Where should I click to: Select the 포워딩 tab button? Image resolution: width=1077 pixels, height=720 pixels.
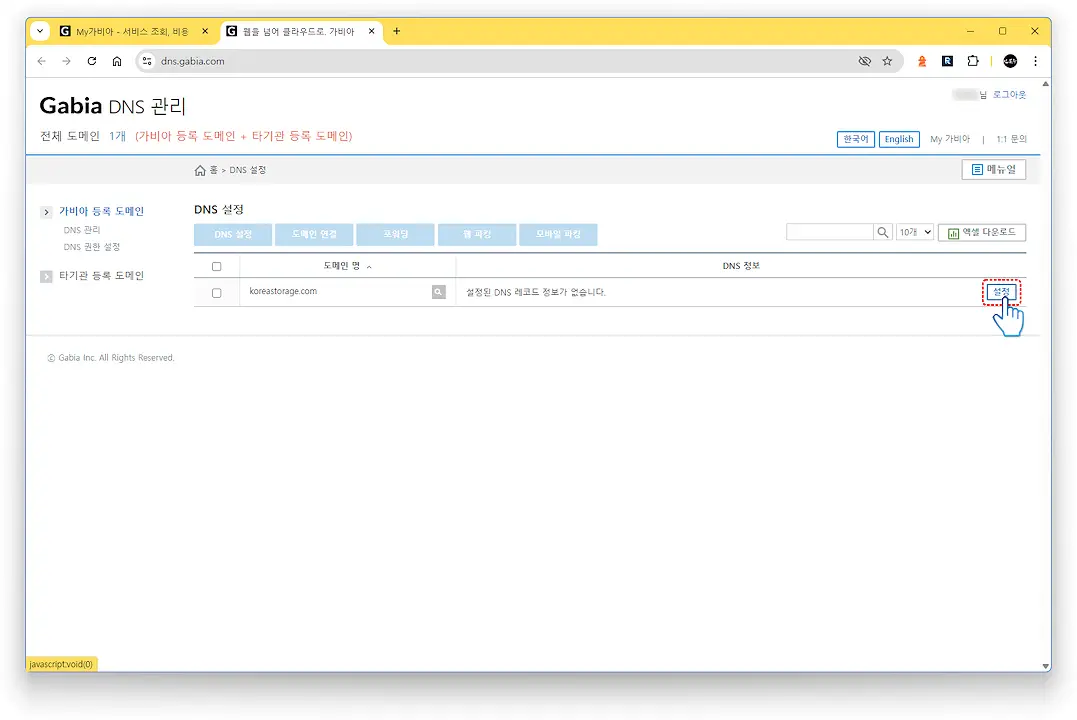pyautogui.click(x=396, y=234)
